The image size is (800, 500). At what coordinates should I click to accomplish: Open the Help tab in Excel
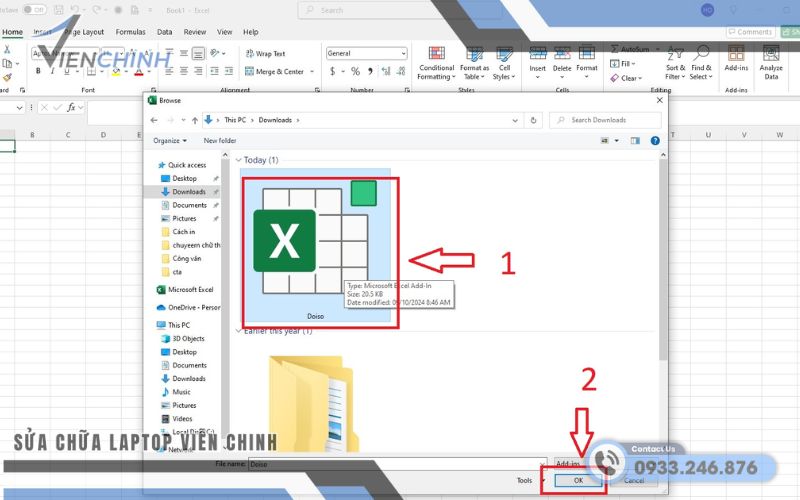tap(251, 32)
